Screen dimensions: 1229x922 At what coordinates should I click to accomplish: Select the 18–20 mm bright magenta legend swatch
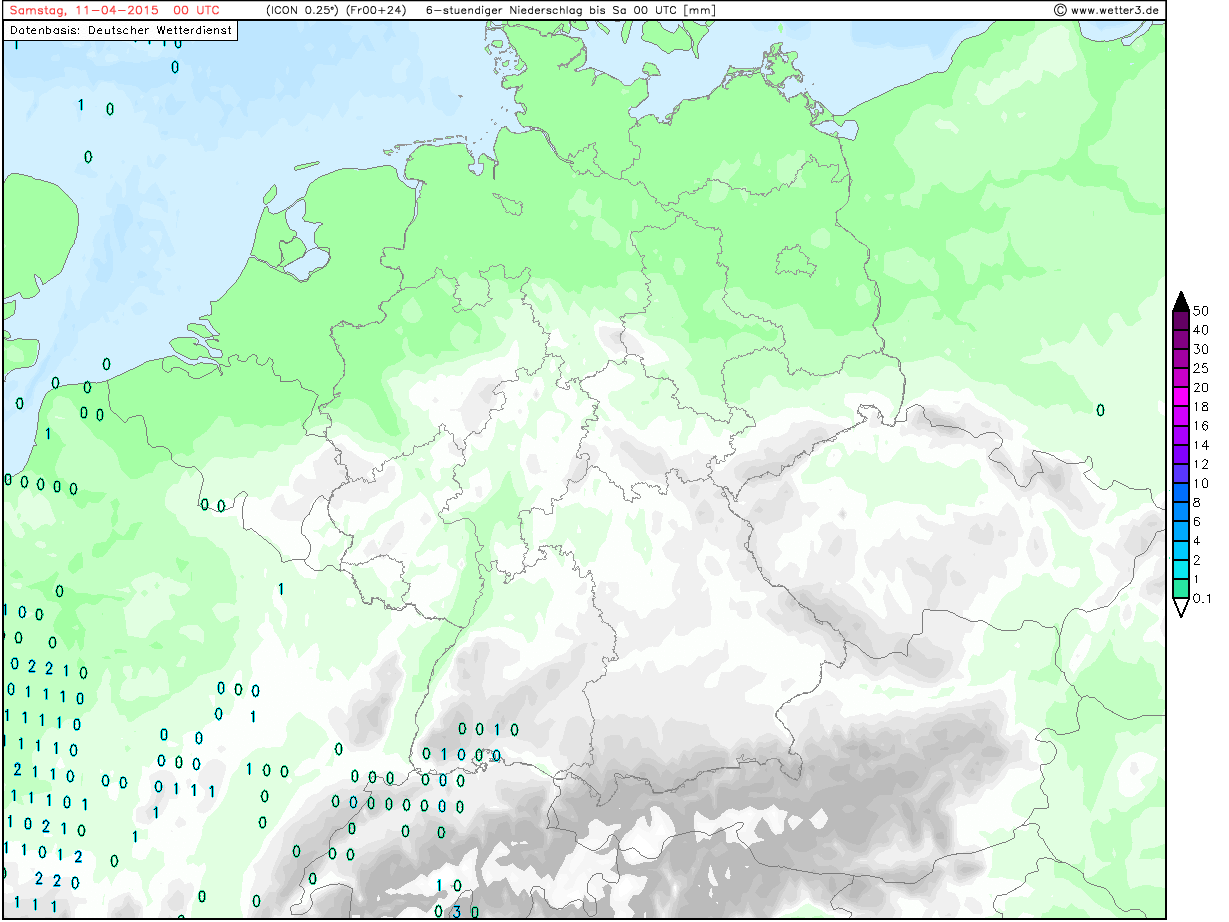1180,397
